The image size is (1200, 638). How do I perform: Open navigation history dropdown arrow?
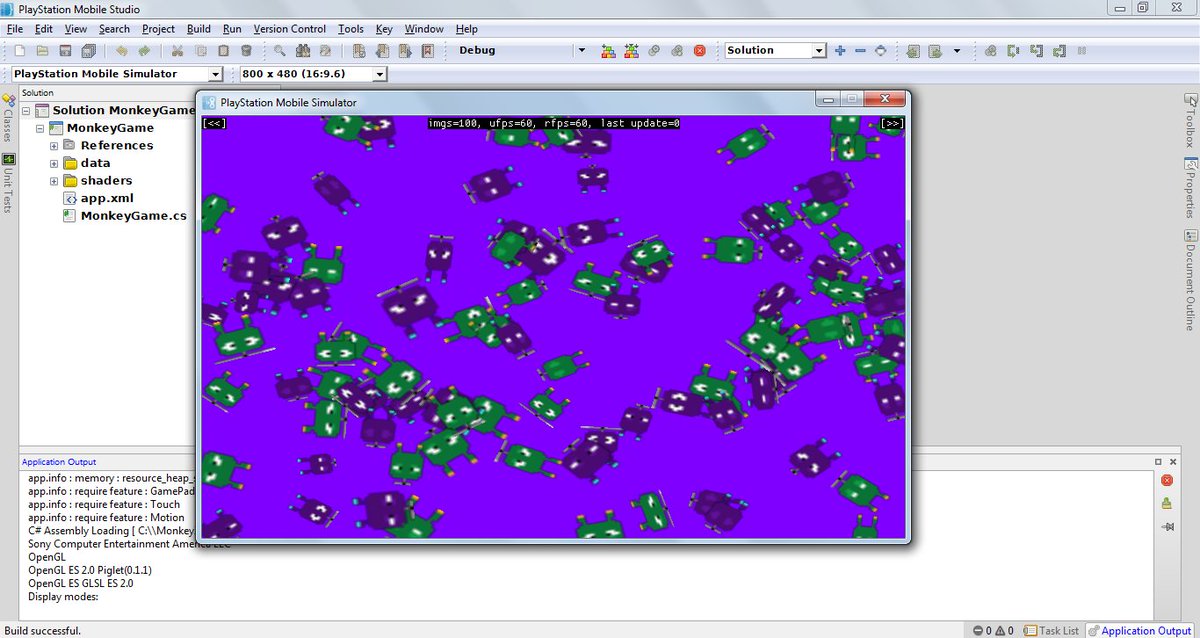tap(957, 51)
